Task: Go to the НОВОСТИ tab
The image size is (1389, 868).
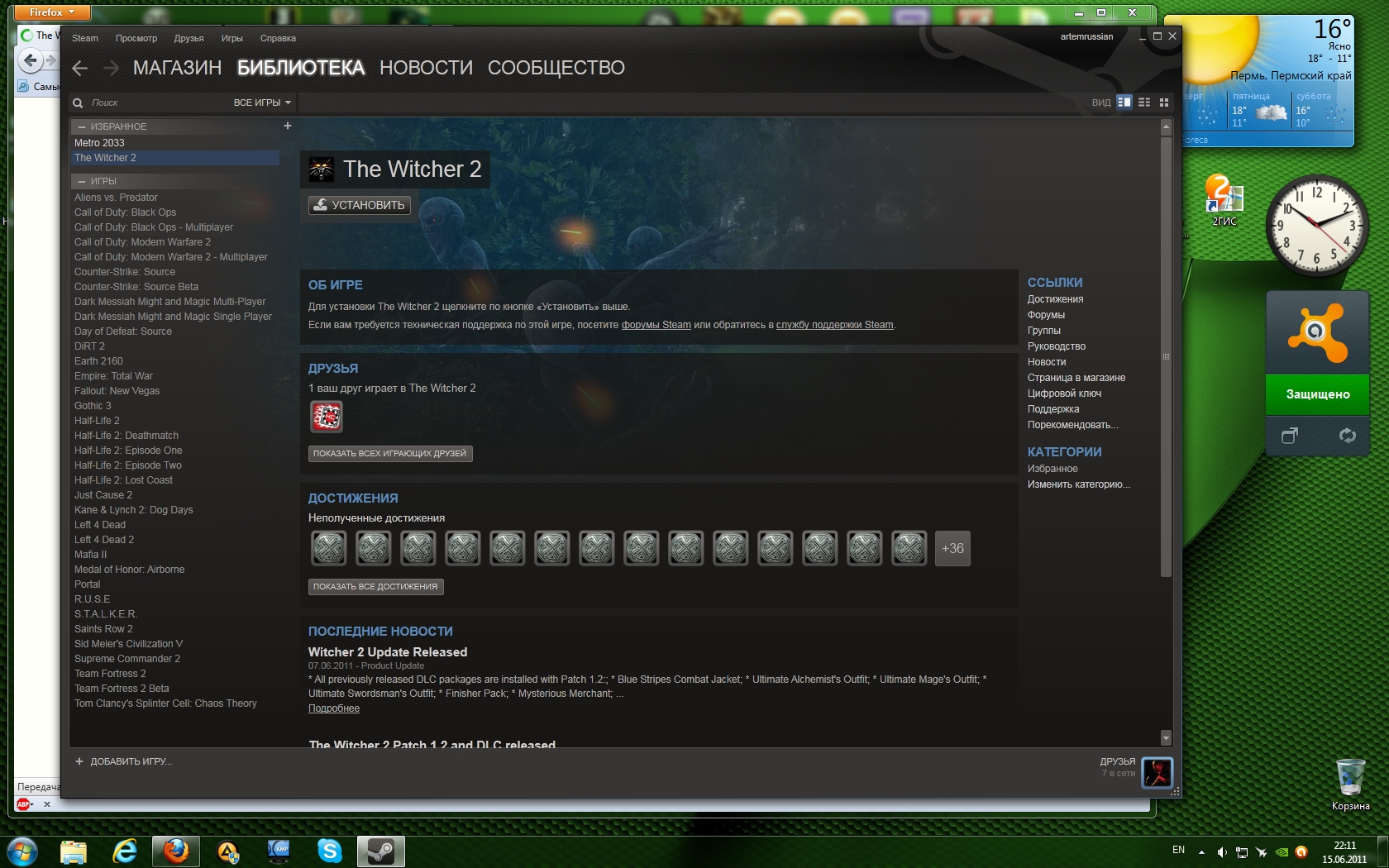Action: click(426, 68)
